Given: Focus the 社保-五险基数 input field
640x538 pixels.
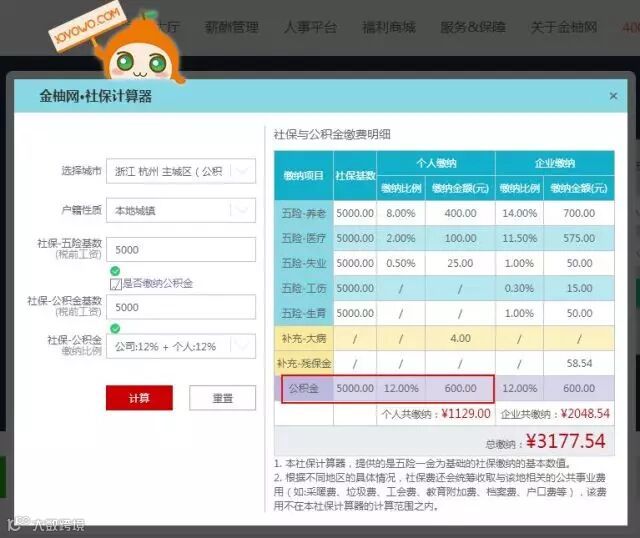Looking at the screenshot, I should click(181, 249).
